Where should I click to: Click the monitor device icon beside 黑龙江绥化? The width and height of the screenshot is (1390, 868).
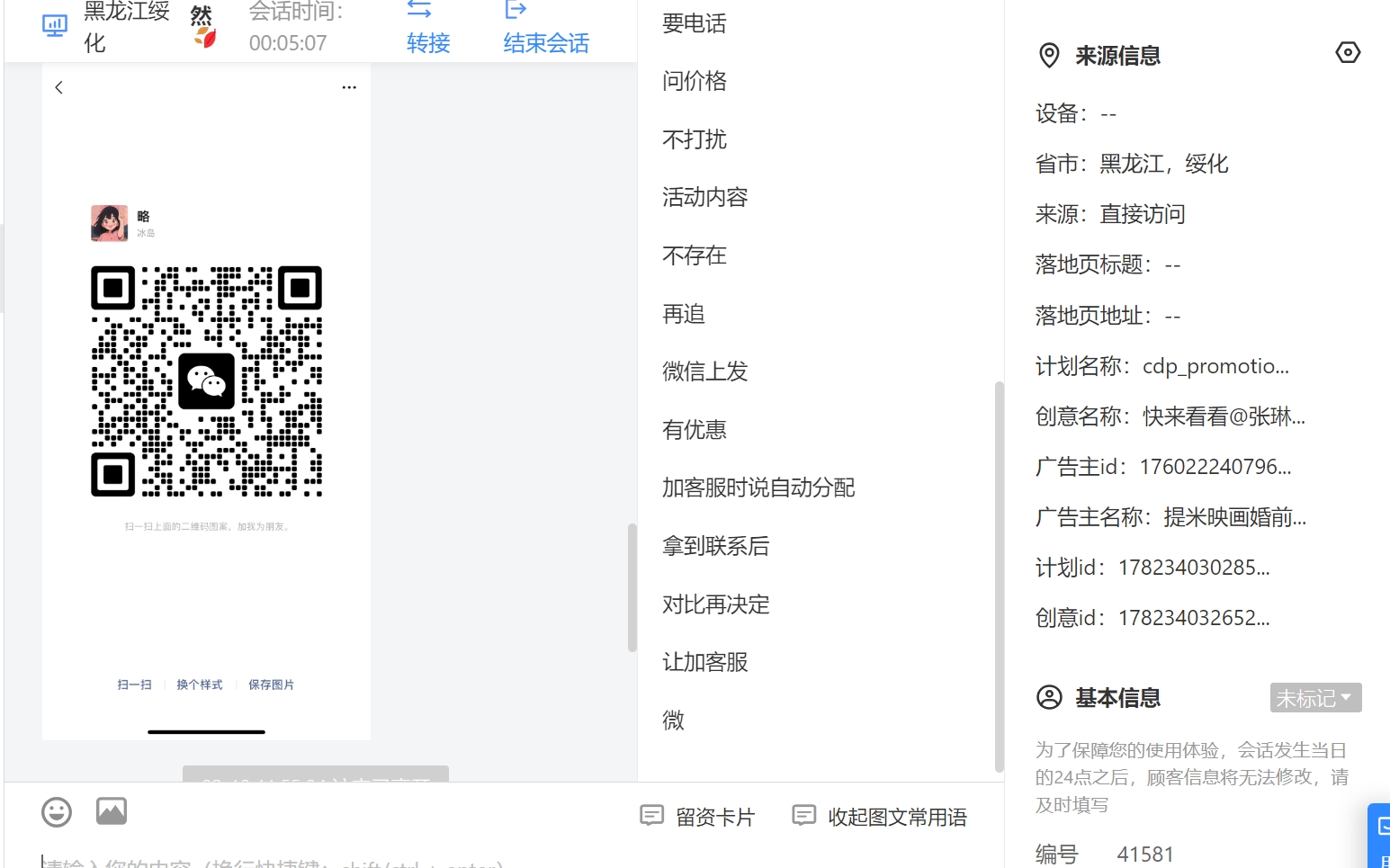(x=55, y=26)
